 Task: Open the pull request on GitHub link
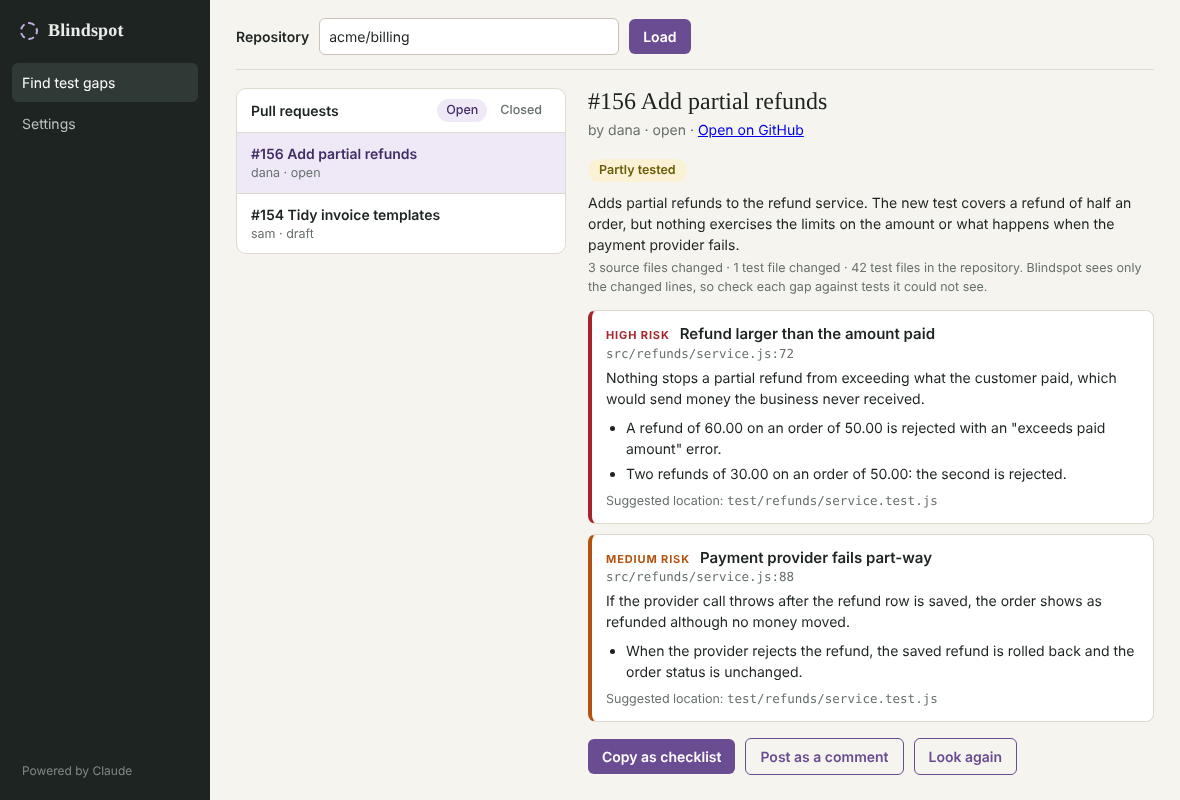tap(750, 130)
